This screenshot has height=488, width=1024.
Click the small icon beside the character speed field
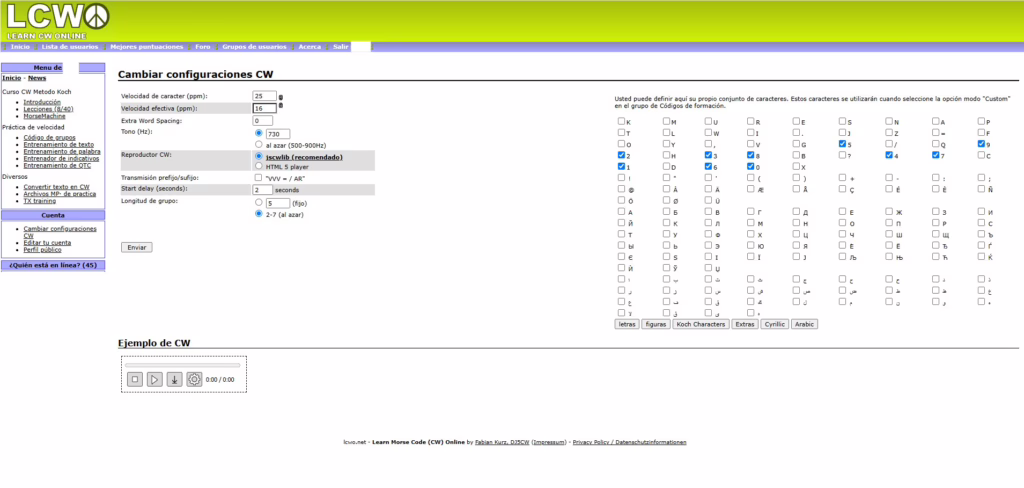click(x=281, y=97)
